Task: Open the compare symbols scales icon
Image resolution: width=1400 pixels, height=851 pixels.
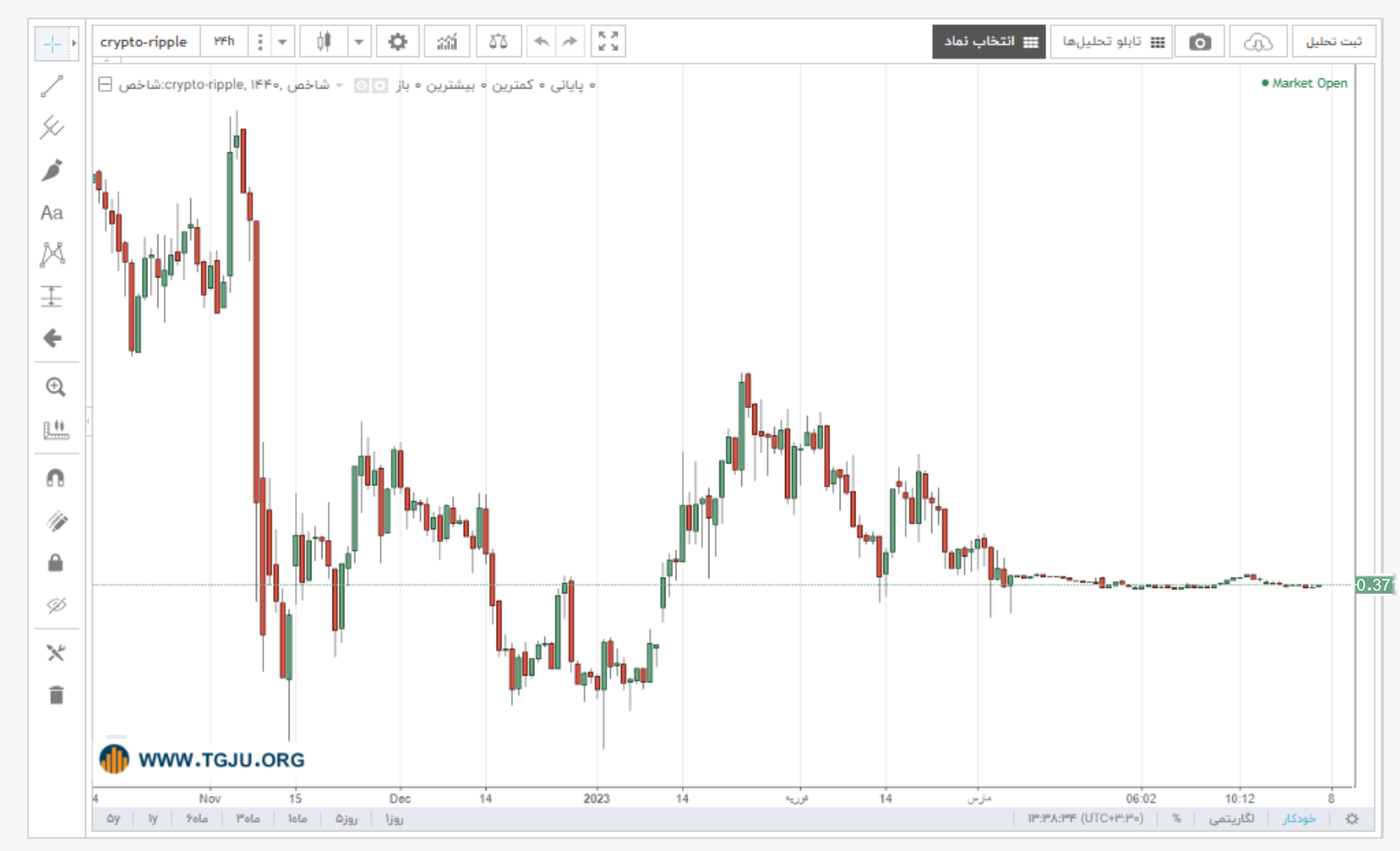Action: 498,41
